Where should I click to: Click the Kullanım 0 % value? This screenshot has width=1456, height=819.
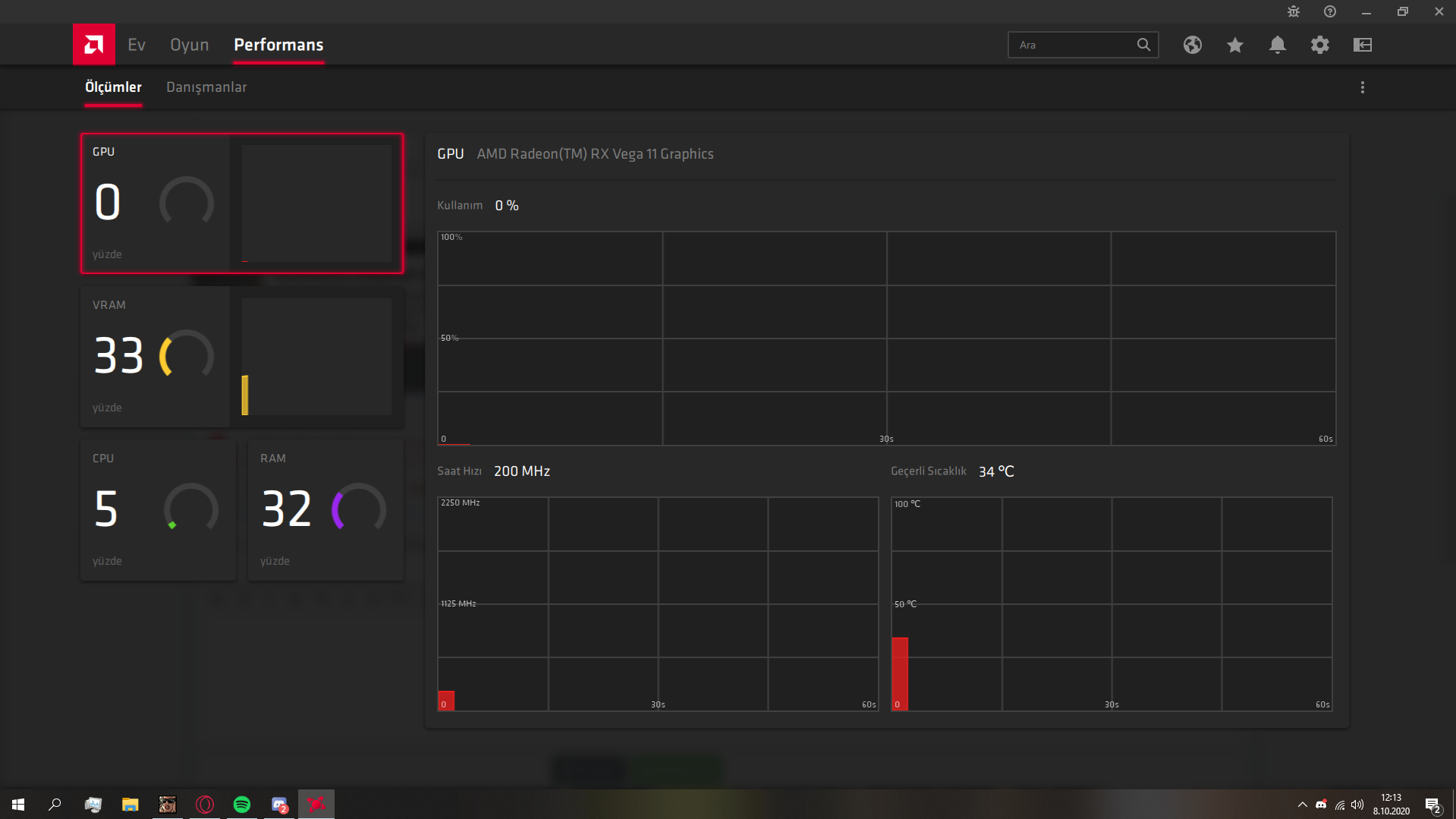(x=507, y=206)
